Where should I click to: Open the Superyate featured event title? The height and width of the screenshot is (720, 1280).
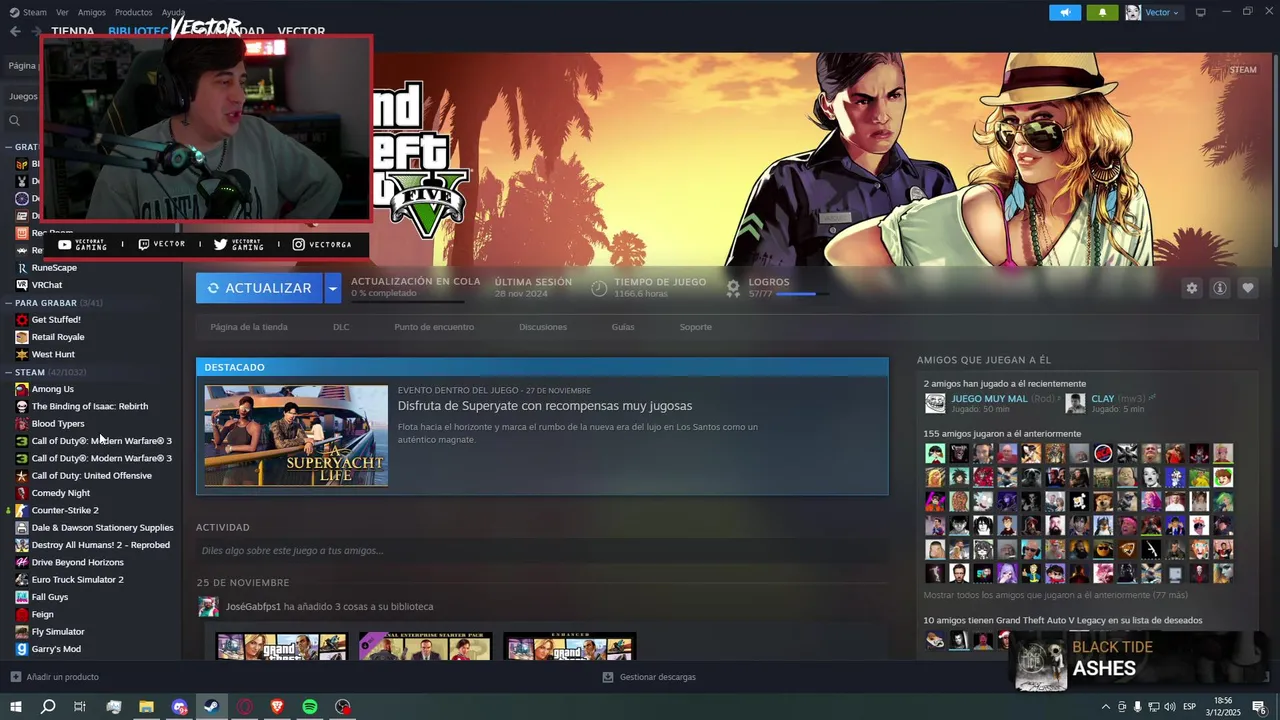tap(545, 406)
